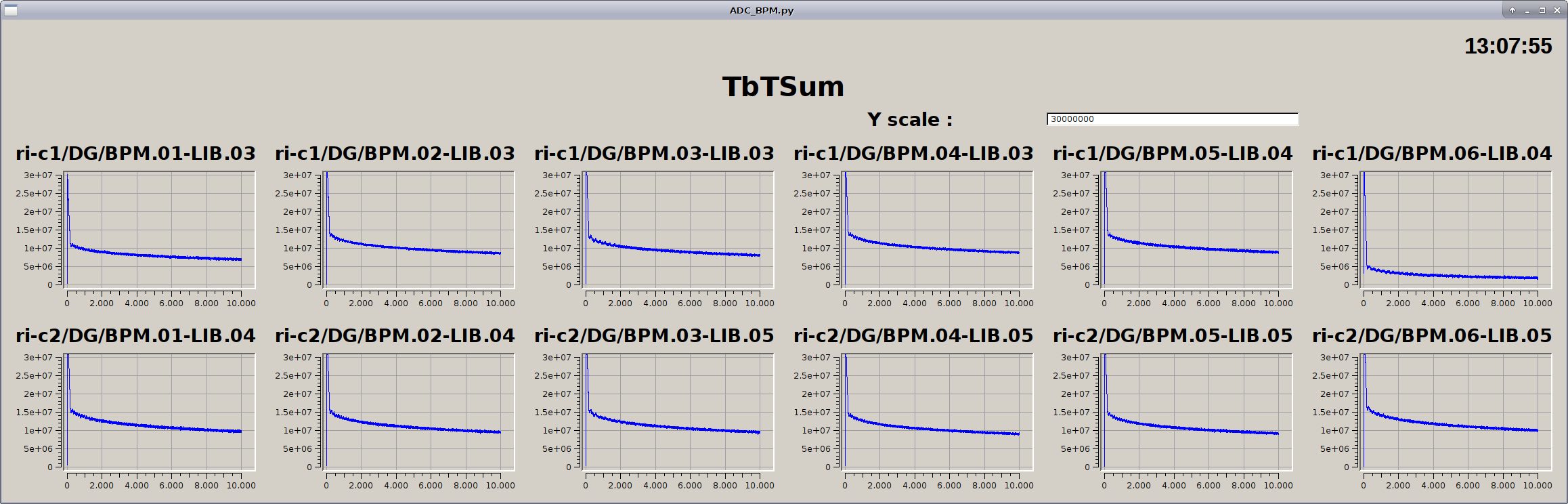Click the TbTSum heading
Viewport: 1568px width, 504px height.
pos(783,87)
